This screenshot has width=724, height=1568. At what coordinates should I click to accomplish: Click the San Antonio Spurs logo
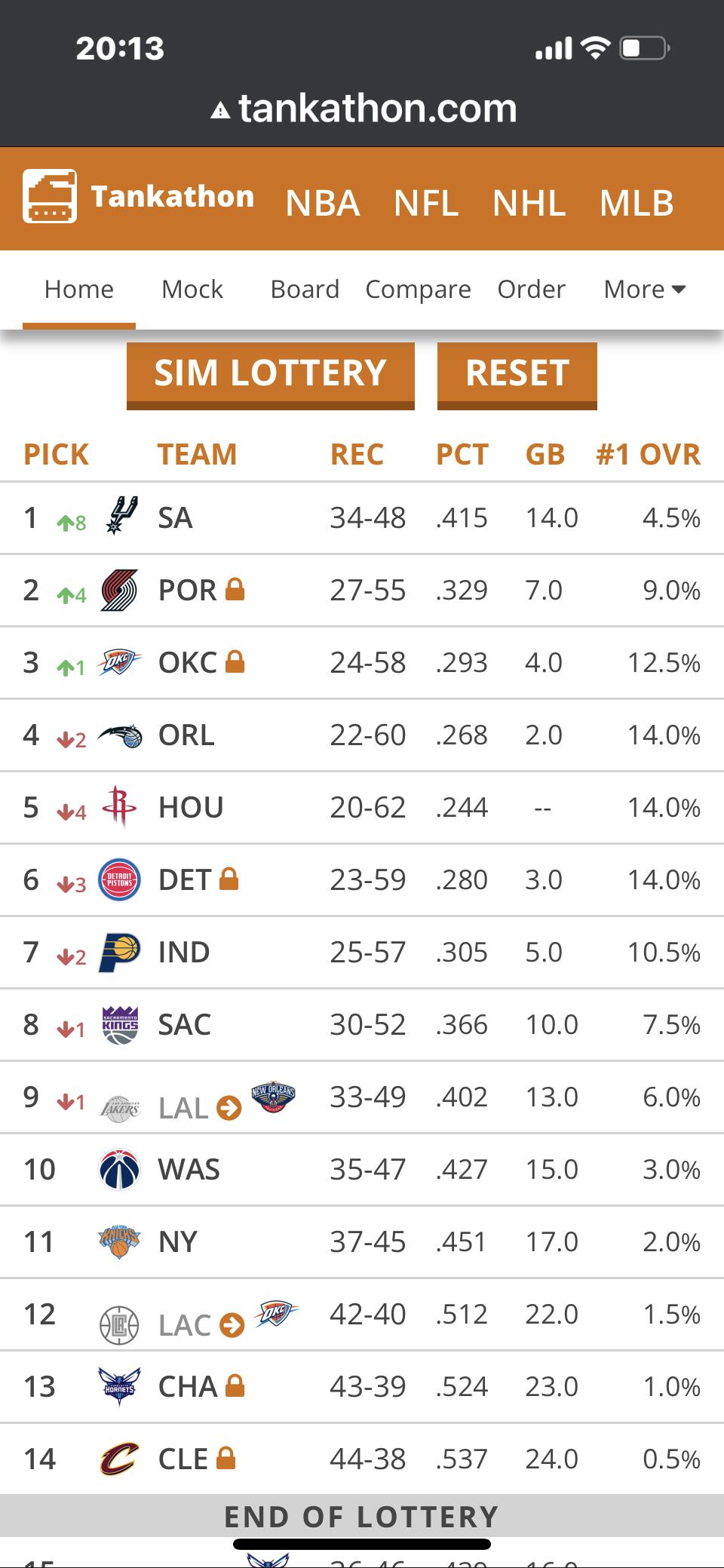pos(120,517)
